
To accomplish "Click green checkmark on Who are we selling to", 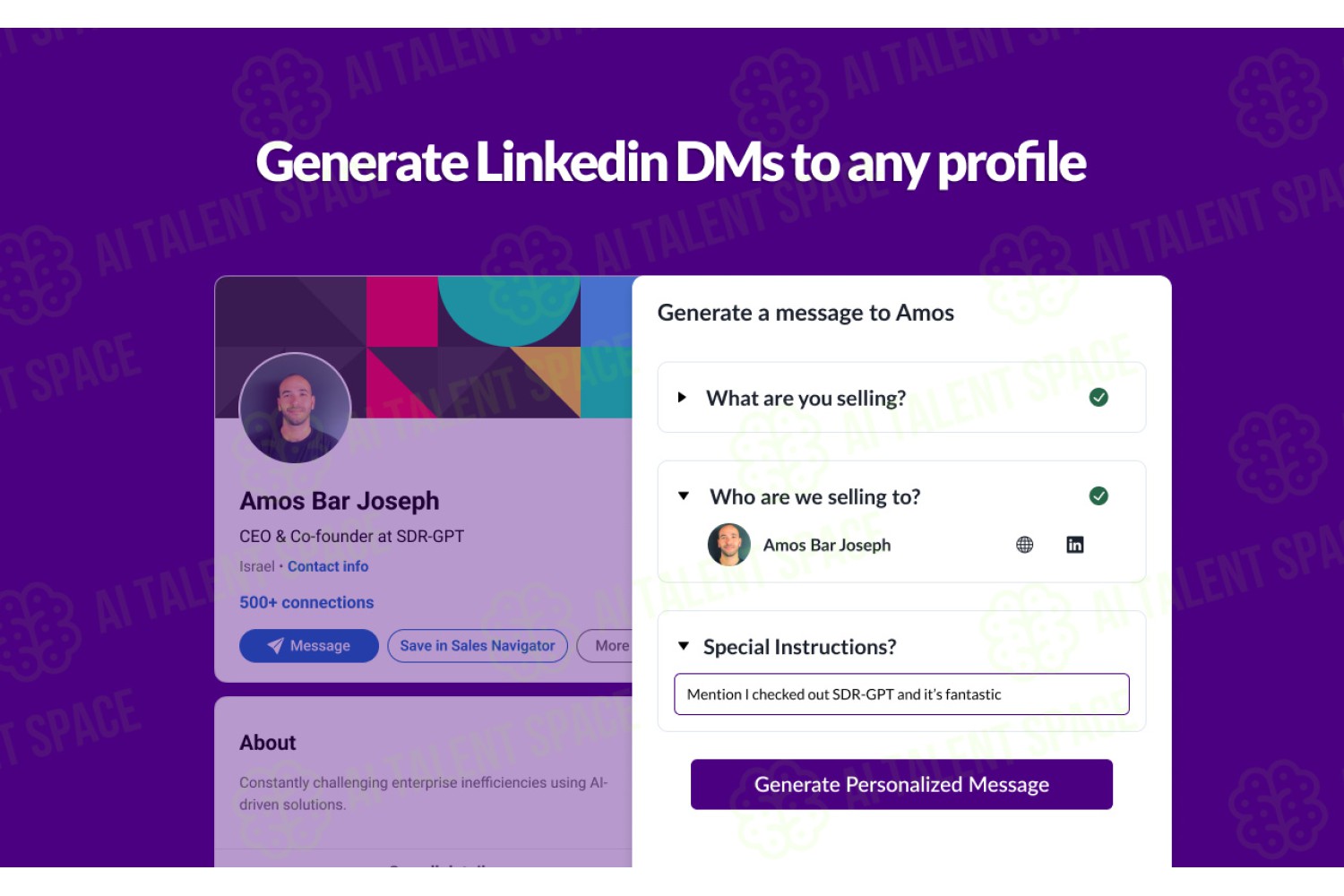I will [x=1098, y=495].
